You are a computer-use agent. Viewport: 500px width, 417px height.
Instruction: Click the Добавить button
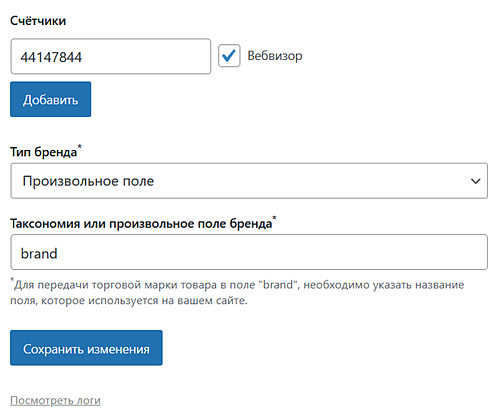pyautogui.click(x=50, y=99)
